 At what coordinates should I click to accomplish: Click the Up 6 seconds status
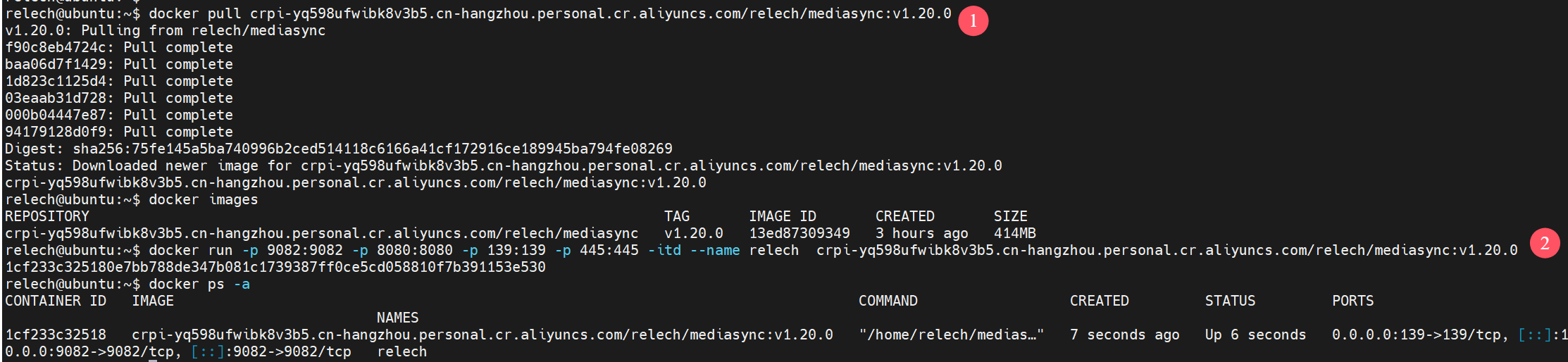point(1256,335)
